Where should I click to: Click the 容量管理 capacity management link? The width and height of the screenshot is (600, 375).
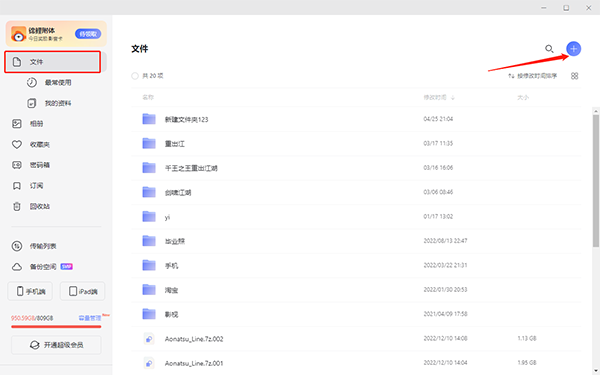click(x=90, y=318)
